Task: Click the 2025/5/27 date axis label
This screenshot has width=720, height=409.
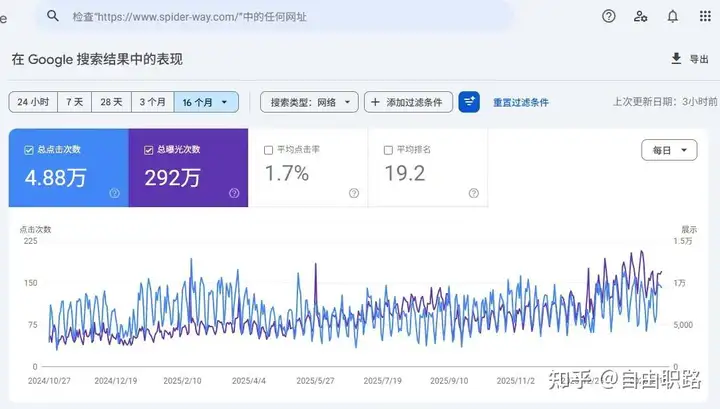Action: click(315, 381)
